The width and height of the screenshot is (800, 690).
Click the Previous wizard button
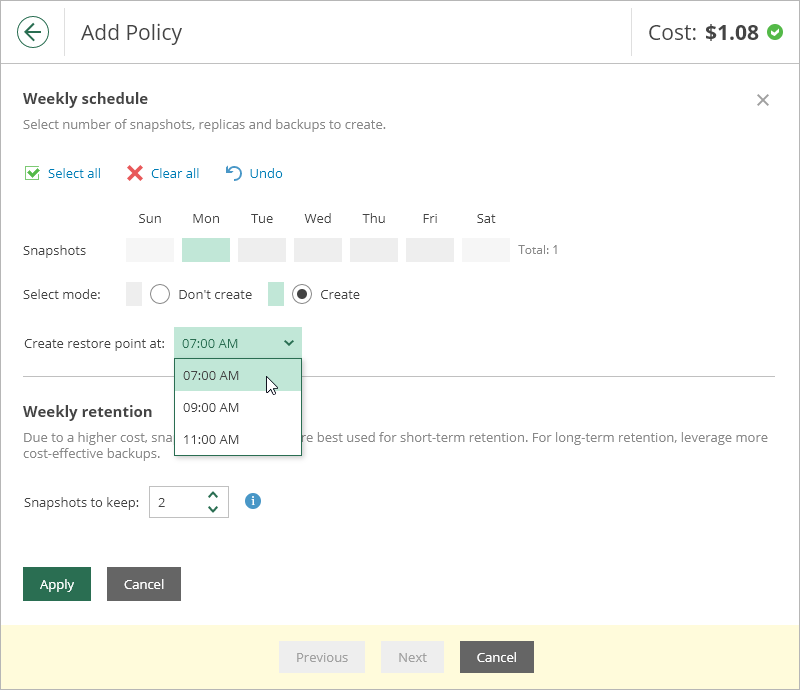pos(322,657)
